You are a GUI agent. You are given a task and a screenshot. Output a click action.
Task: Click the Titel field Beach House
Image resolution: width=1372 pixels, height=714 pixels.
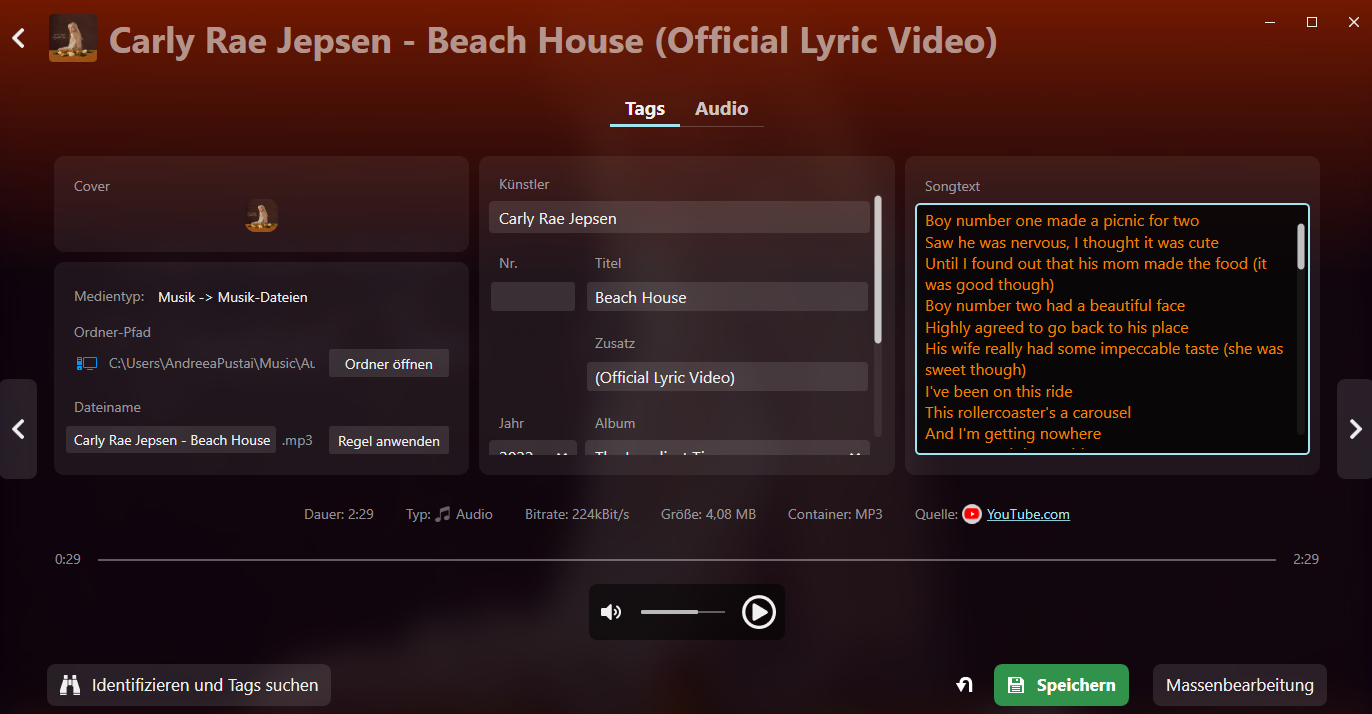[x=727, y=297]
